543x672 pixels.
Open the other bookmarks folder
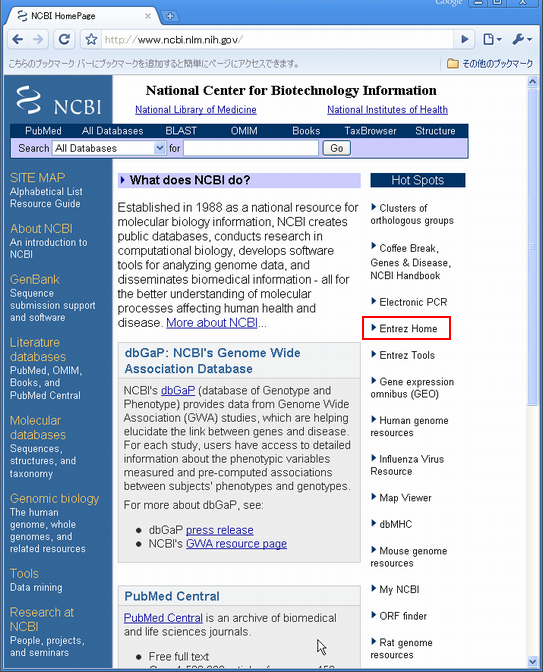(x=490, y=63)
